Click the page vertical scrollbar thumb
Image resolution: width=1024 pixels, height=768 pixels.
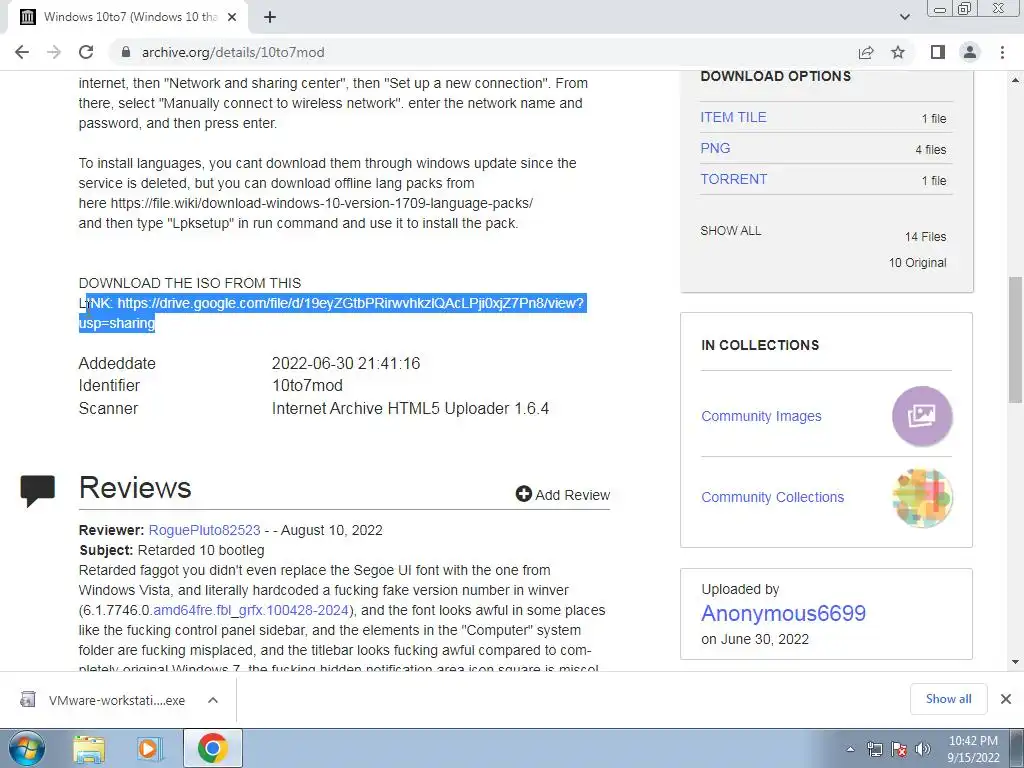[1015, 340]
